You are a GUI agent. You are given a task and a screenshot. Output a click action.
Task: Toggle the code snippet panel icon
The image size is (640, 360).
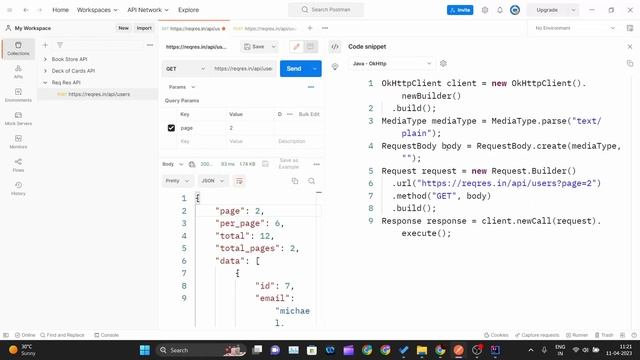coord(335,47)
